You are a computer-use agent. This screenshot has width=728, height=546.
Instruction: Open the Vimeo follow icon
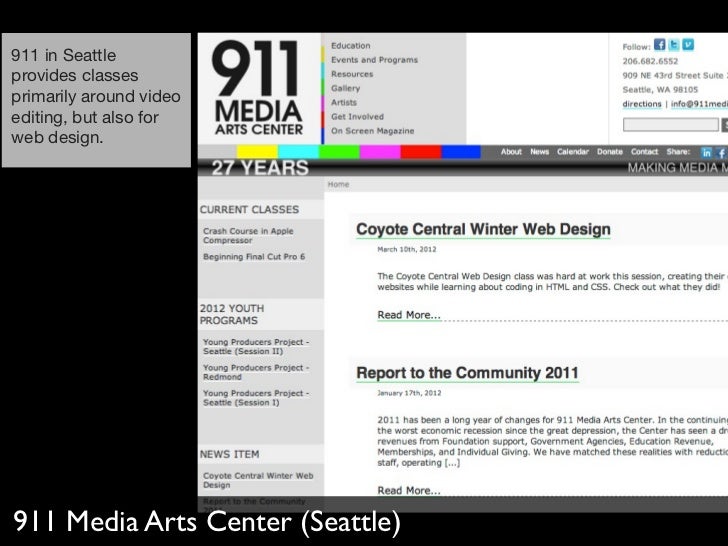tap(688, 45)
